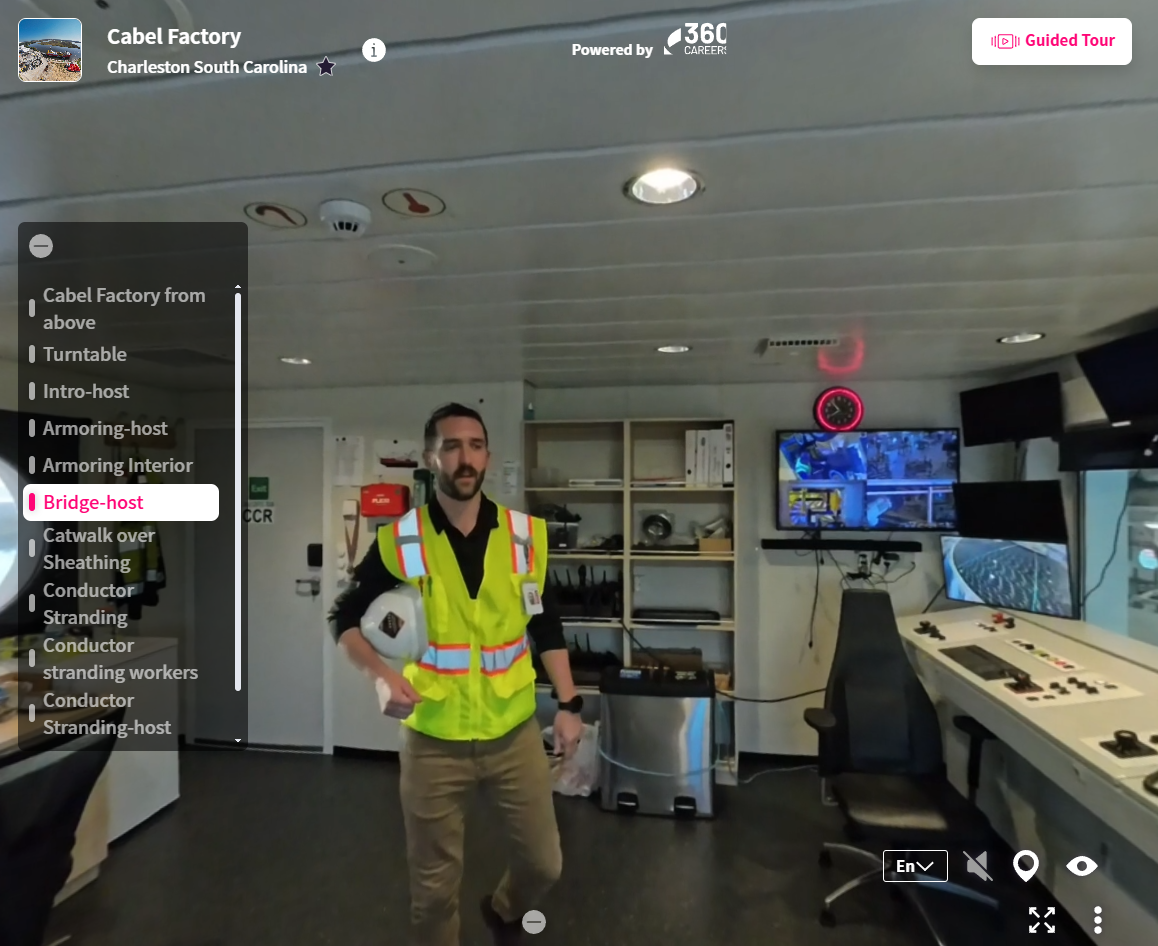Go to Conductor Stranding scene

pos(88,603)
